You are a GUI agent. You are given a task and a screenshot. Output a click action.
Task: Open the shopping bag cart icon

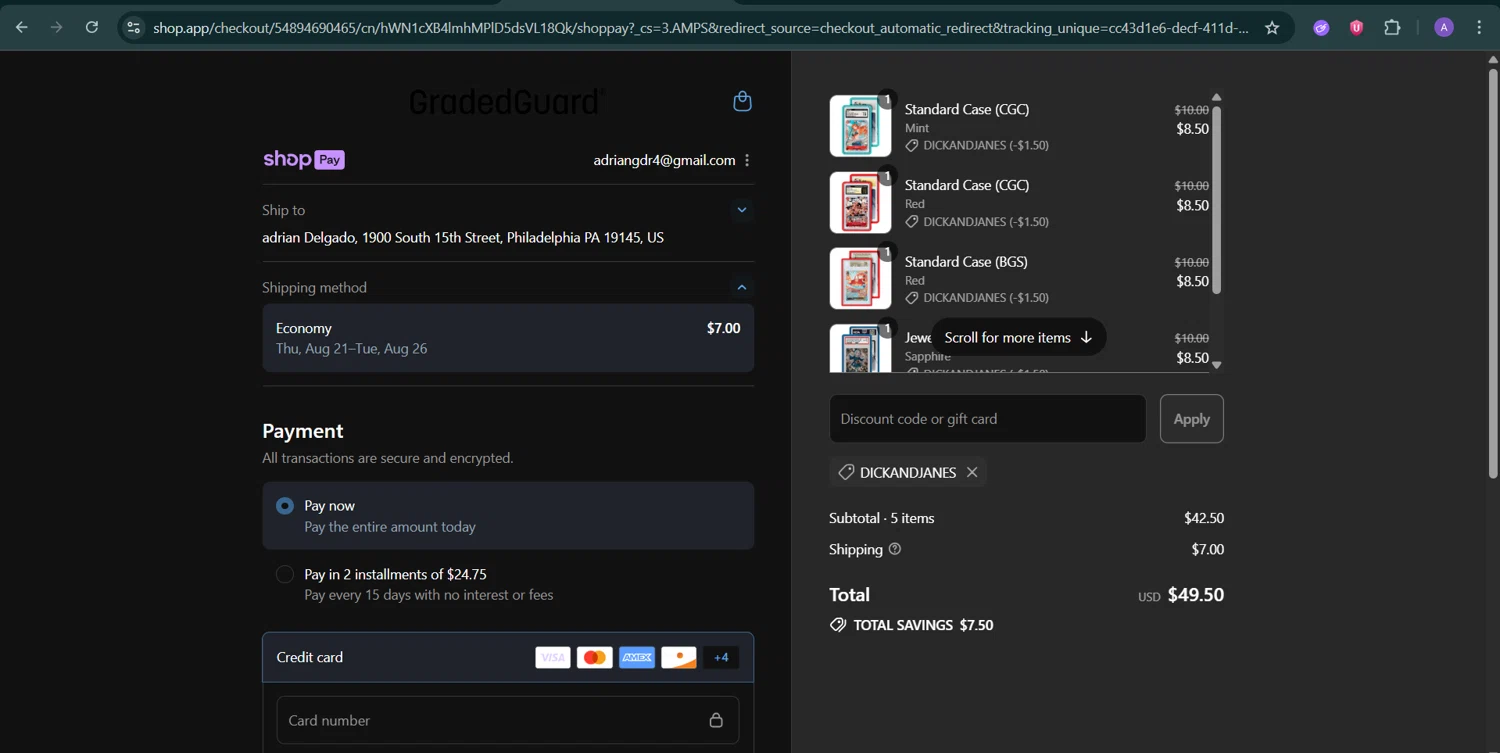(742, 101)
